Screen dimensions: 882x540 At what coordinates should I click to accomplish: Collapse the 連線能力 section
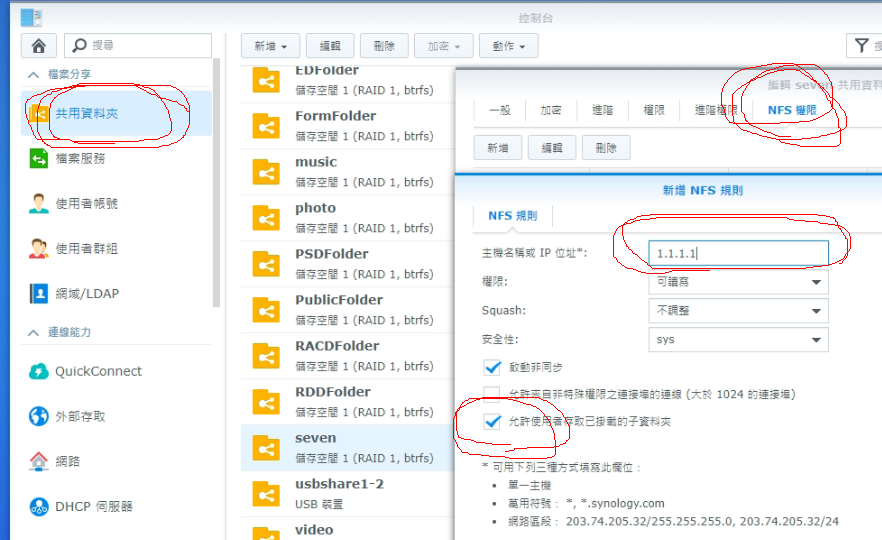click(33, 332)
